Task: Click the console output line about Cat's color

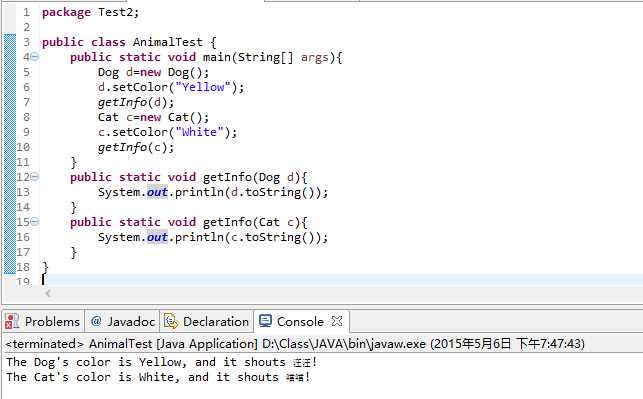Action: (158, 377)
